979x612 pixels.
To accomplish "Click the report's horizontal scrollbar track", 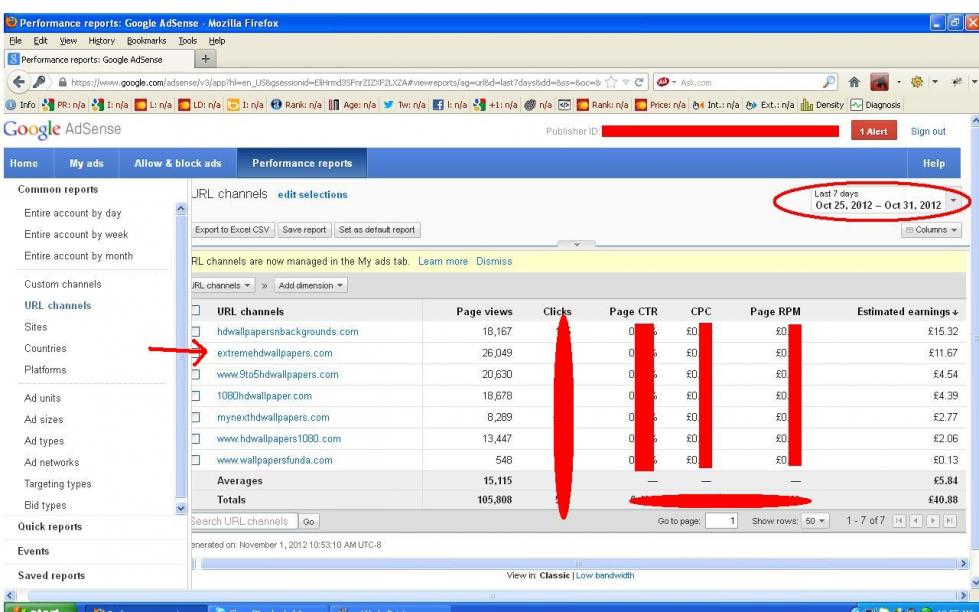I will tap(579, 563).
